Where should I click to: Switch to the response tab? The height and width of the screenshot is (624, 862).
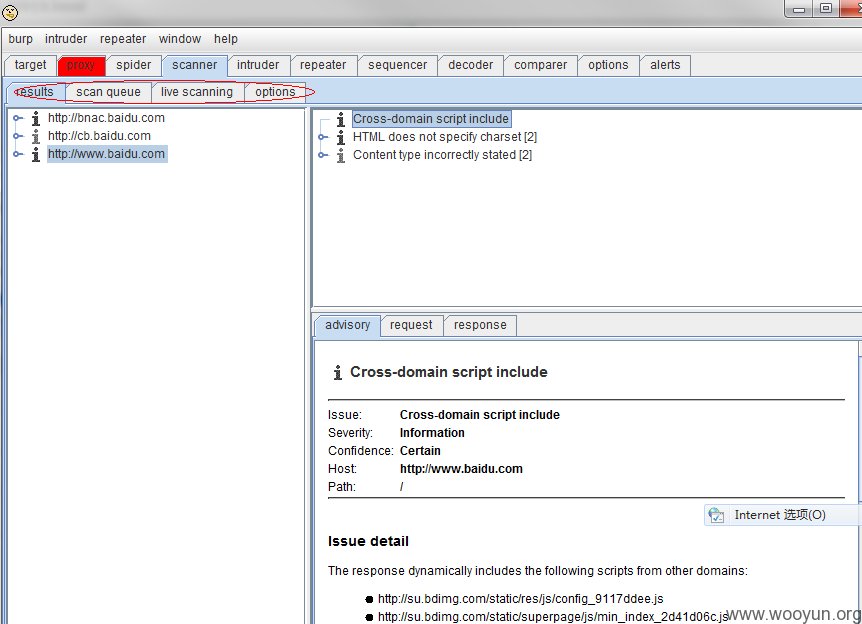click(480, 325)
